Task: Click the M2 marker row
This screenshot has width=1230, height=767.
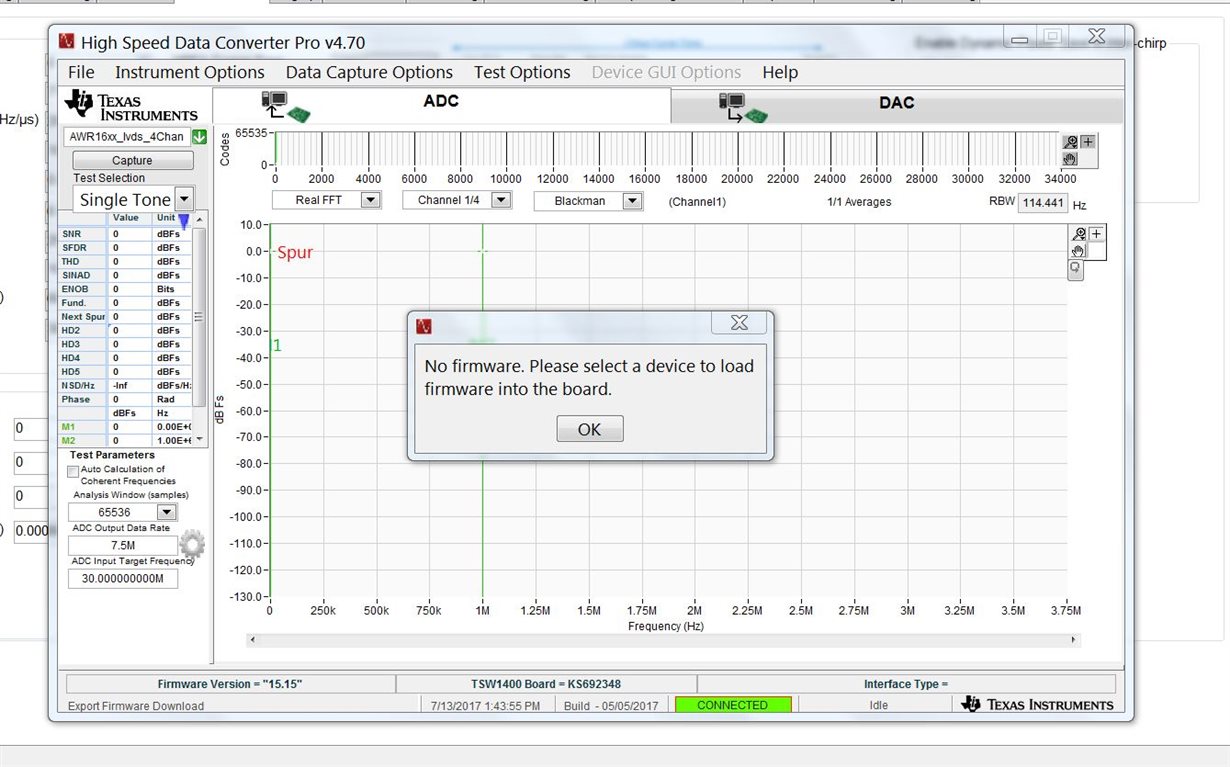Action: (x=125, y=440)
